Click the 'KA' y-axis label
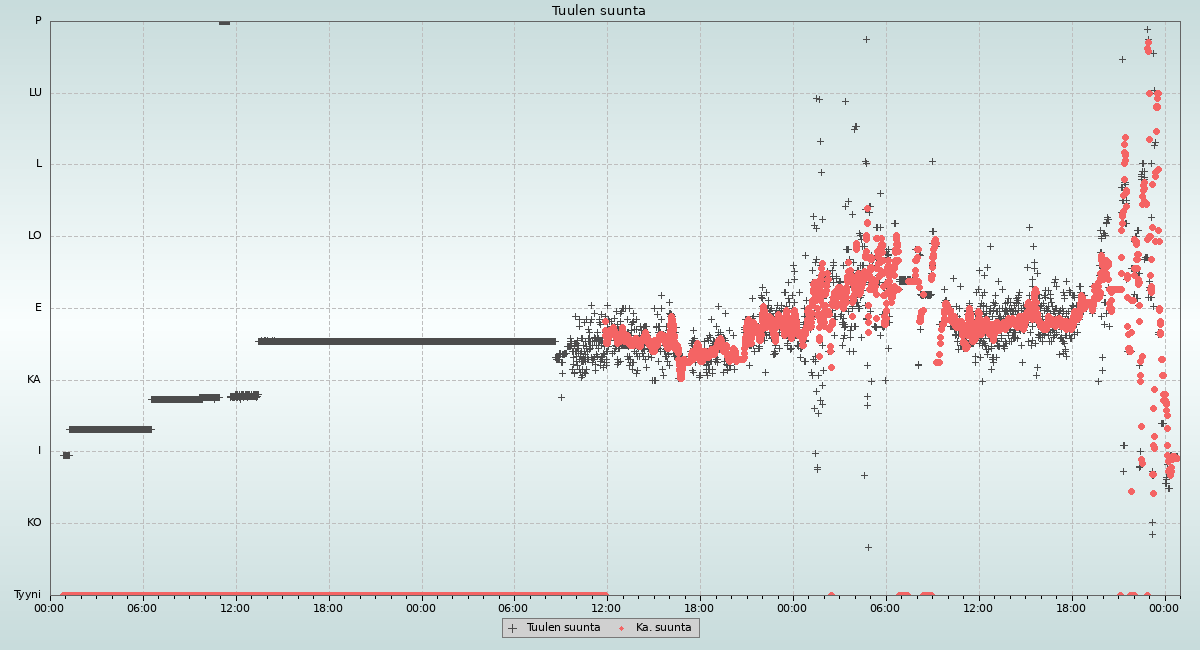Viewport: 1200px width, 650px height. point(34,380)
